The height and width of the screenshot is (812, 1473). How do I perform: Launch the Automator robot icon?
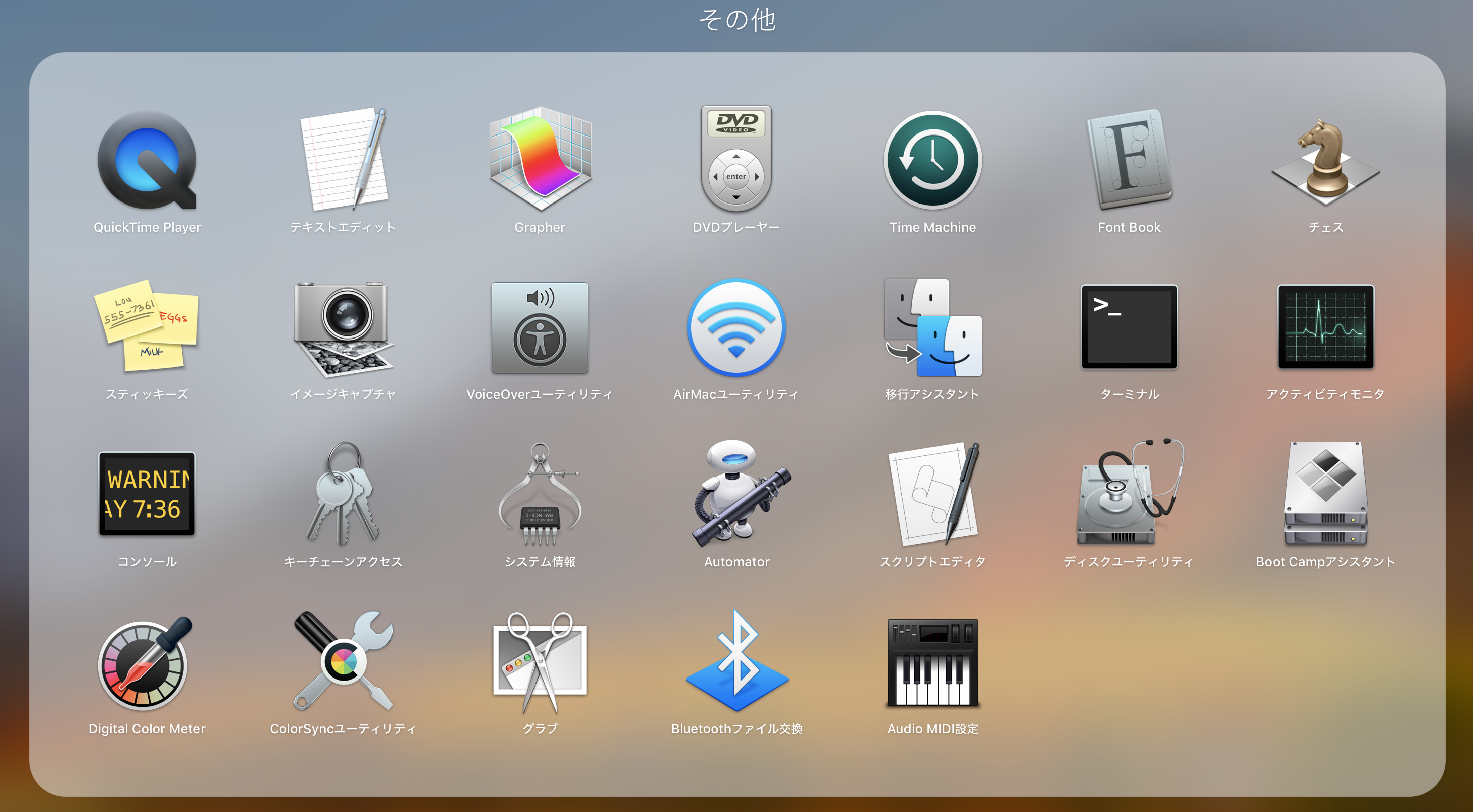coord(741,493)
